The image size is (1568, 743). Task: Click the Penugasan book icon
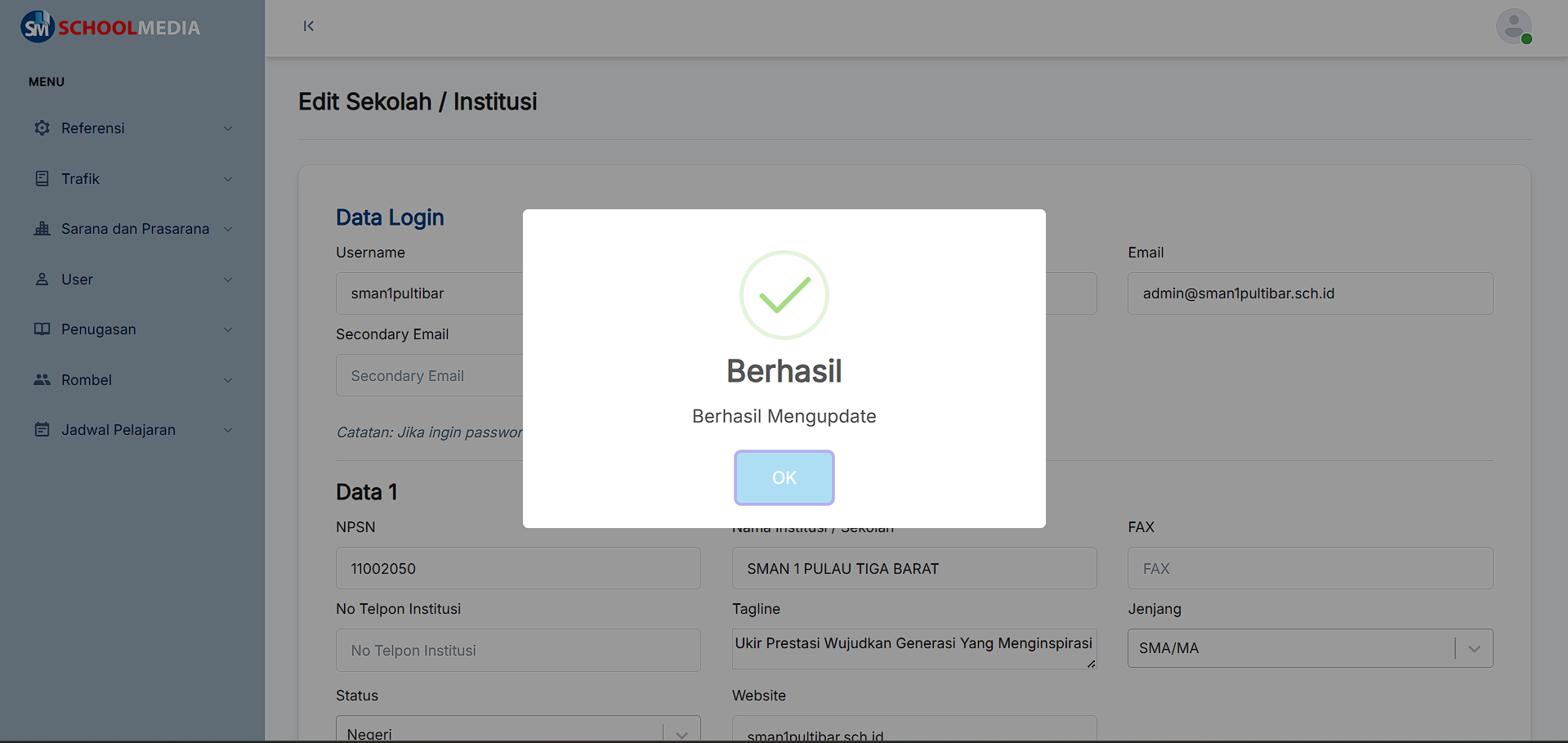click(42, 329)
